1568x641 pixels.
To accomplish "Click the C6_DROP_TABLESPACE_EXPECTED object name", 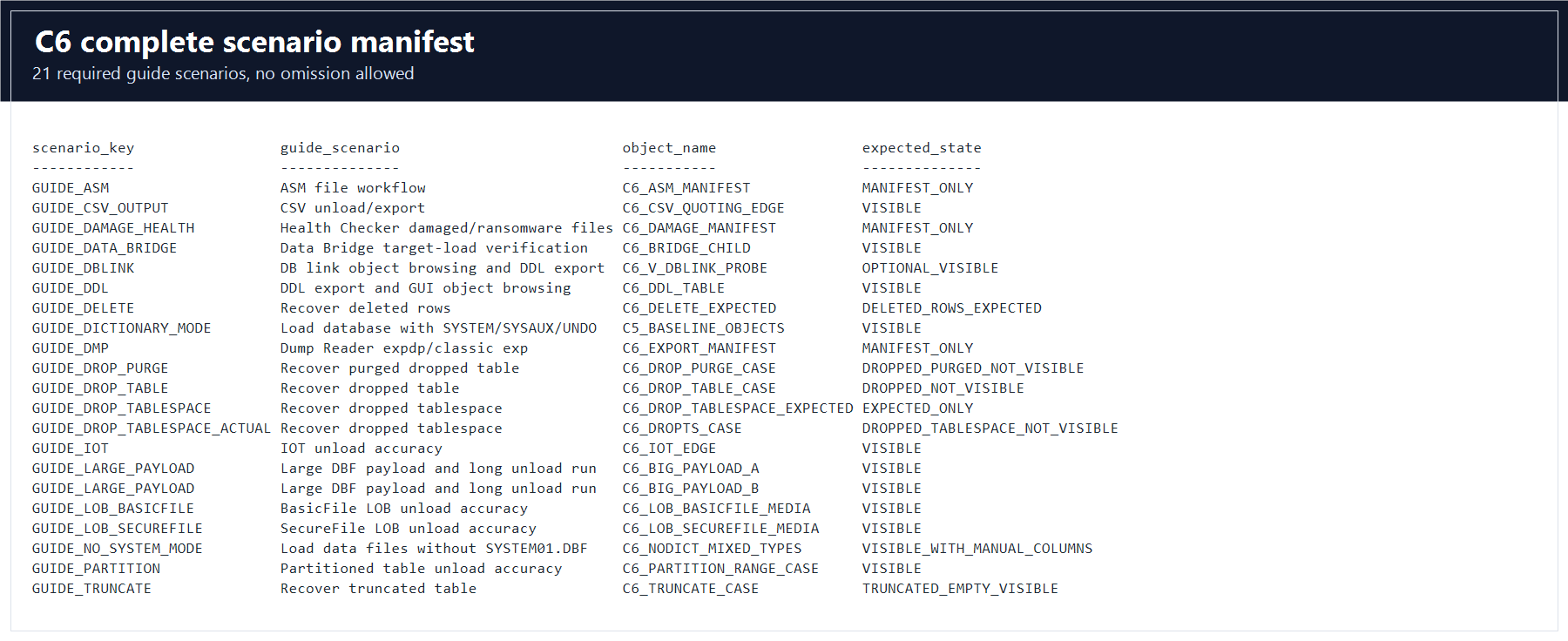I will point(738,408).
